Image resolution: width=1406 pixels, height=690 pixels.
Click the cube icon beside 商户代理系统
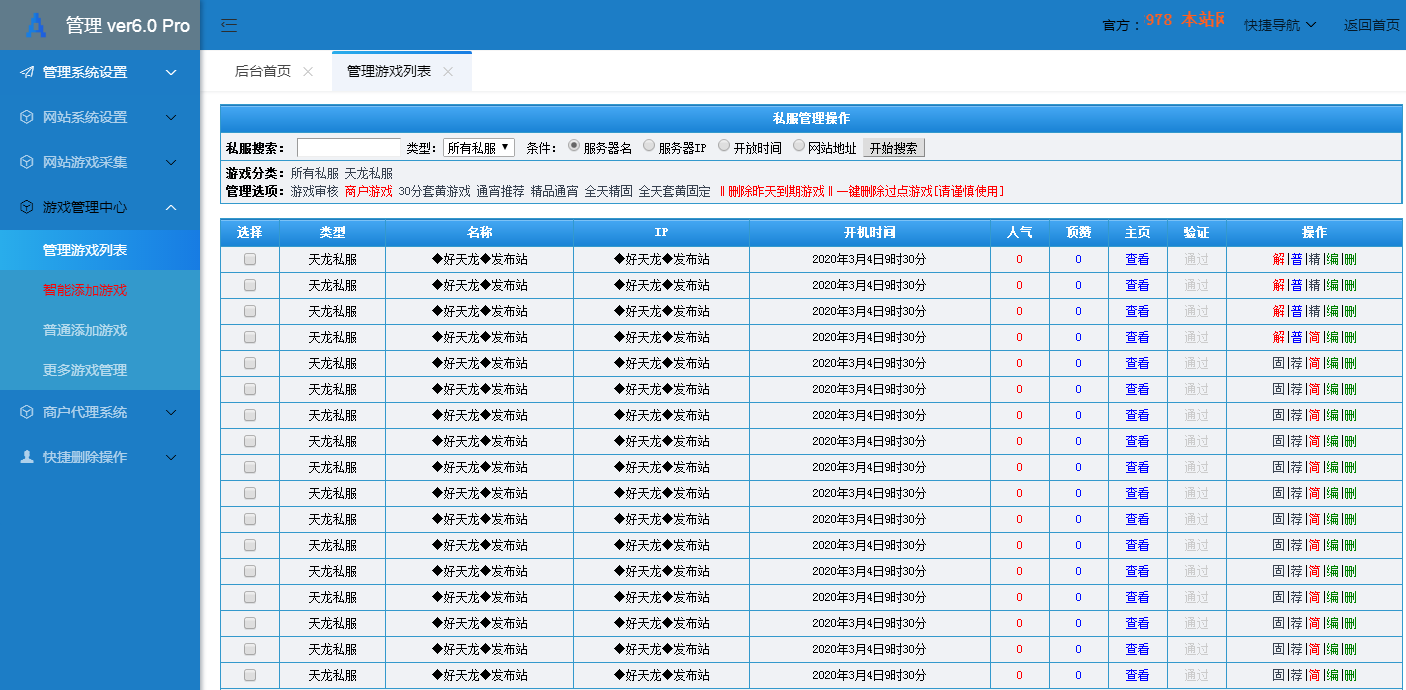pyautogui.click(x=27, y=412)
